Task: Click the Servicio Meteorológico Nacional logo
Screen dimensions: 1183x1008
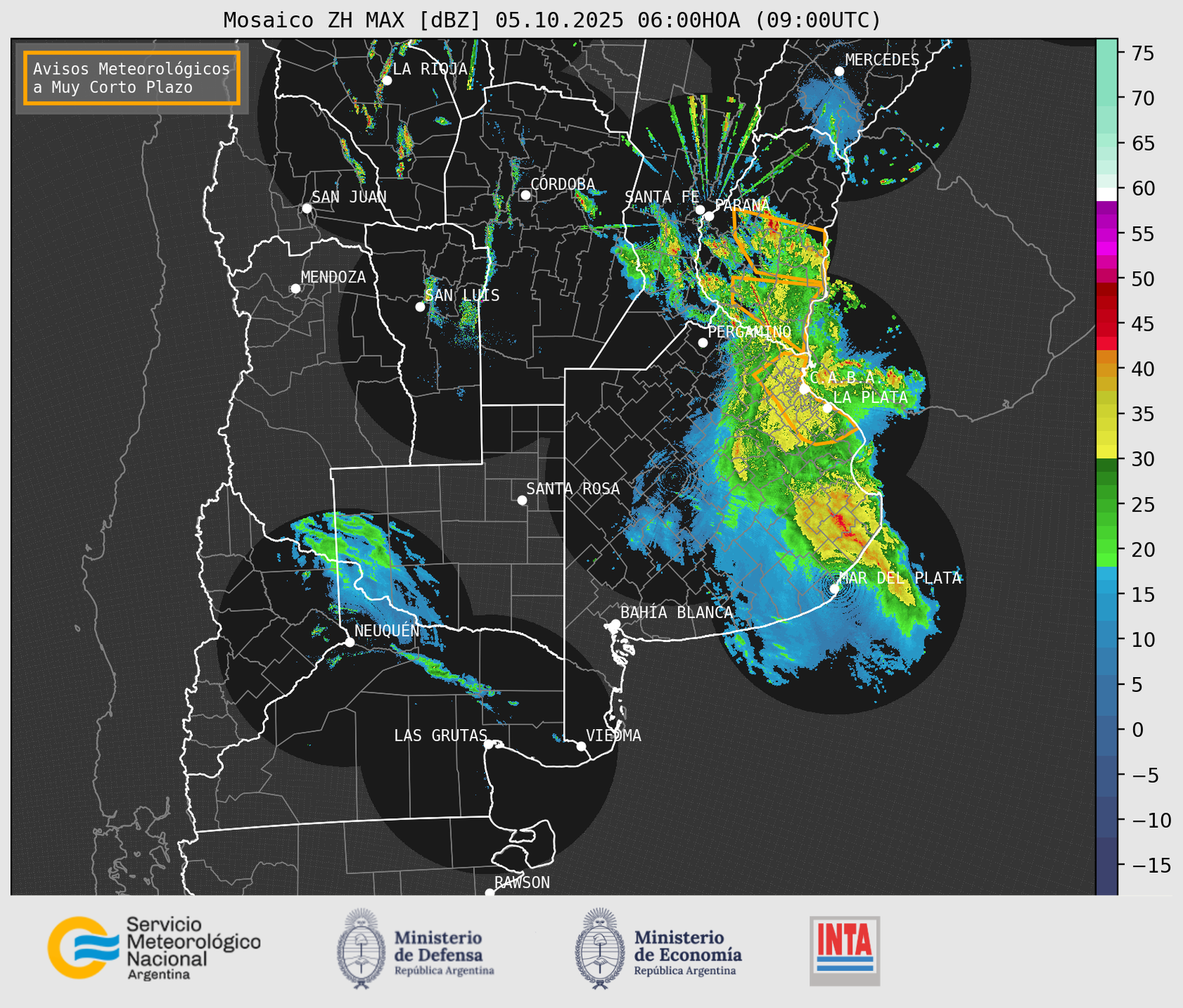Action: [x=154, y=948]
